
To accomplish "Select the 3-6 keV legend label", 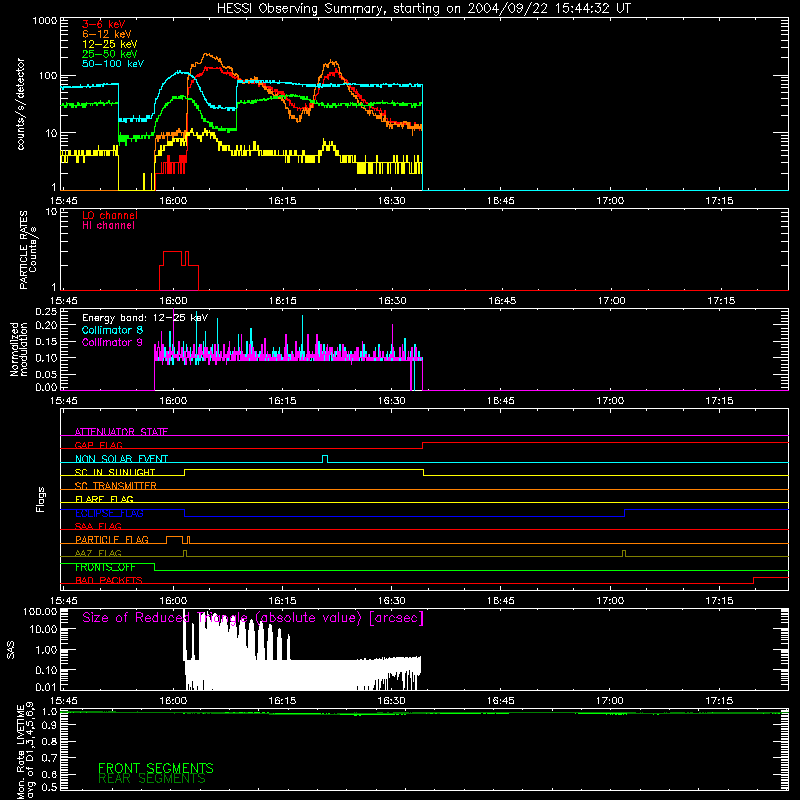I will click(x=104, y=24).
